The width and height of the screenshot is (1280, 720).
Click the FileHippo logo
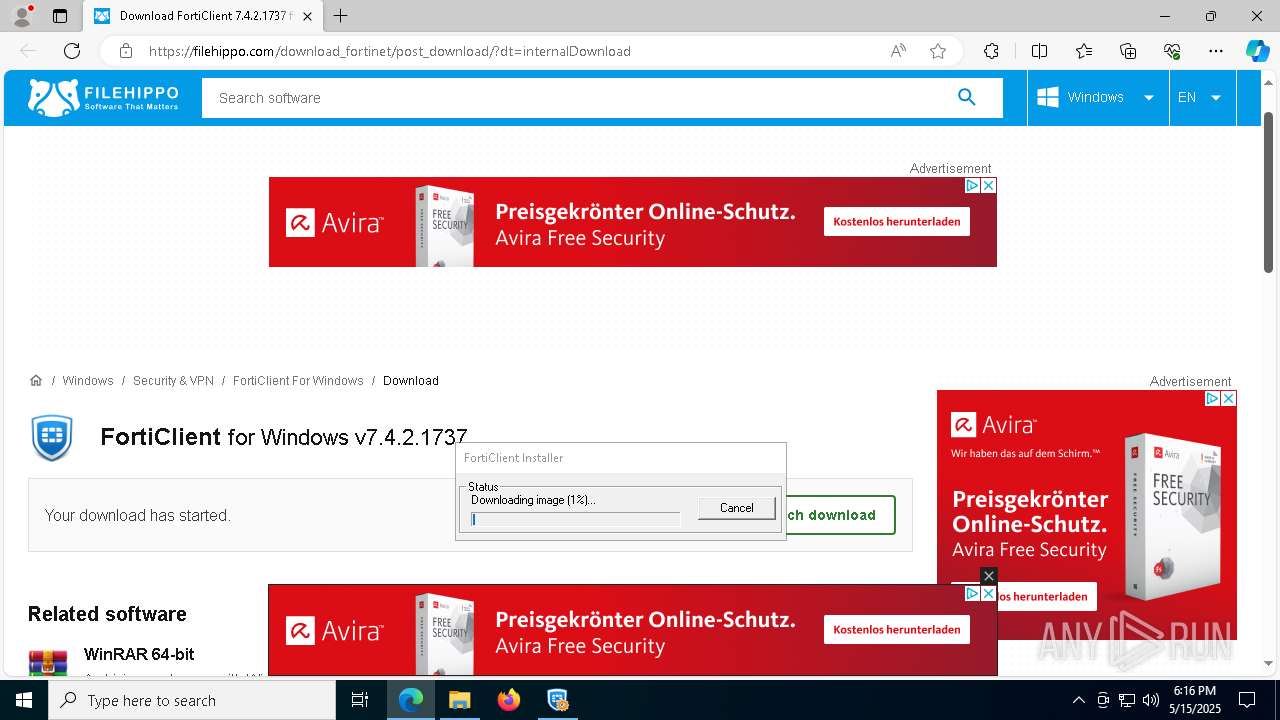(103, 97)
